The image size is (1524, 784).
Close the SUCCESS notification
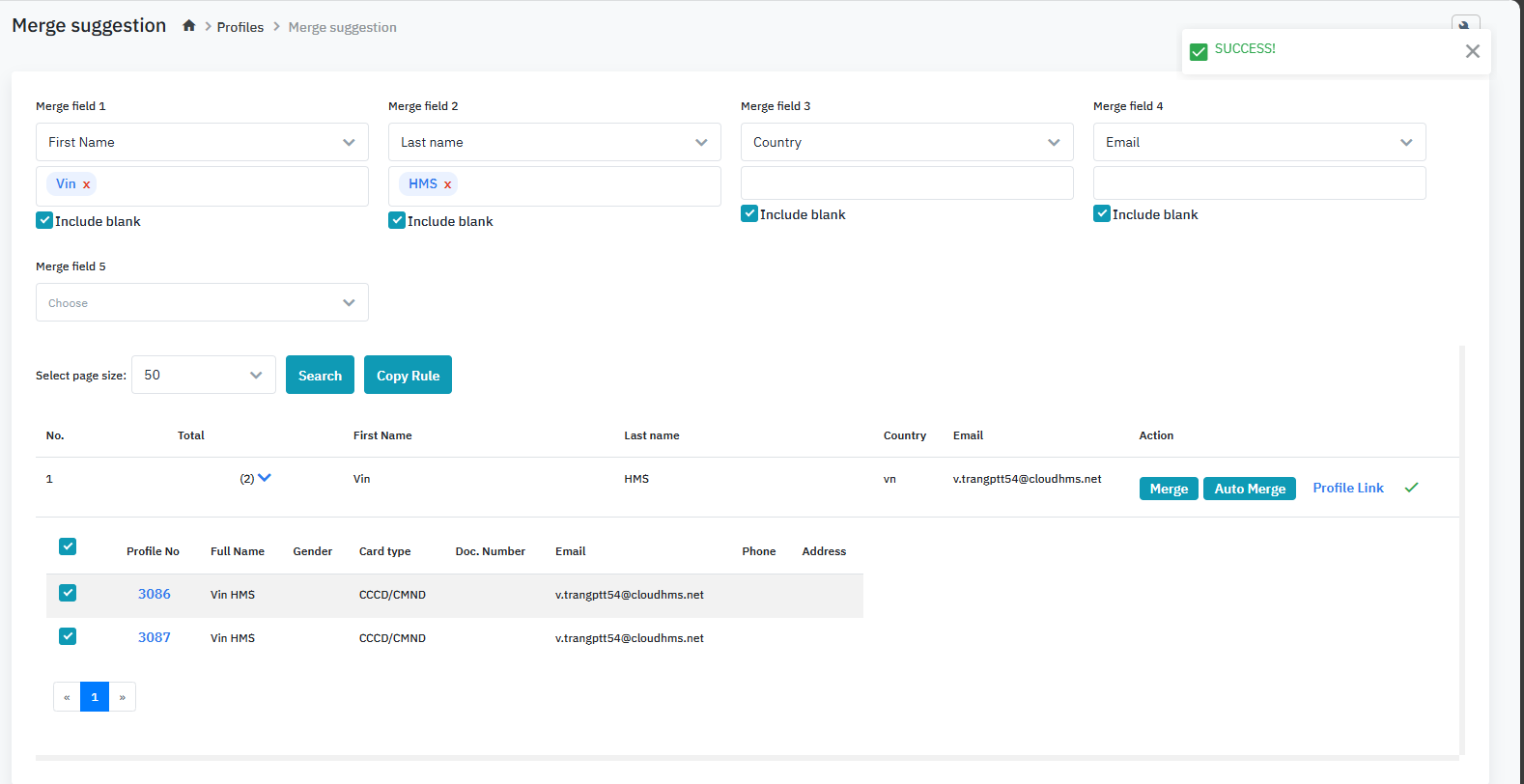pos(1472,51)
